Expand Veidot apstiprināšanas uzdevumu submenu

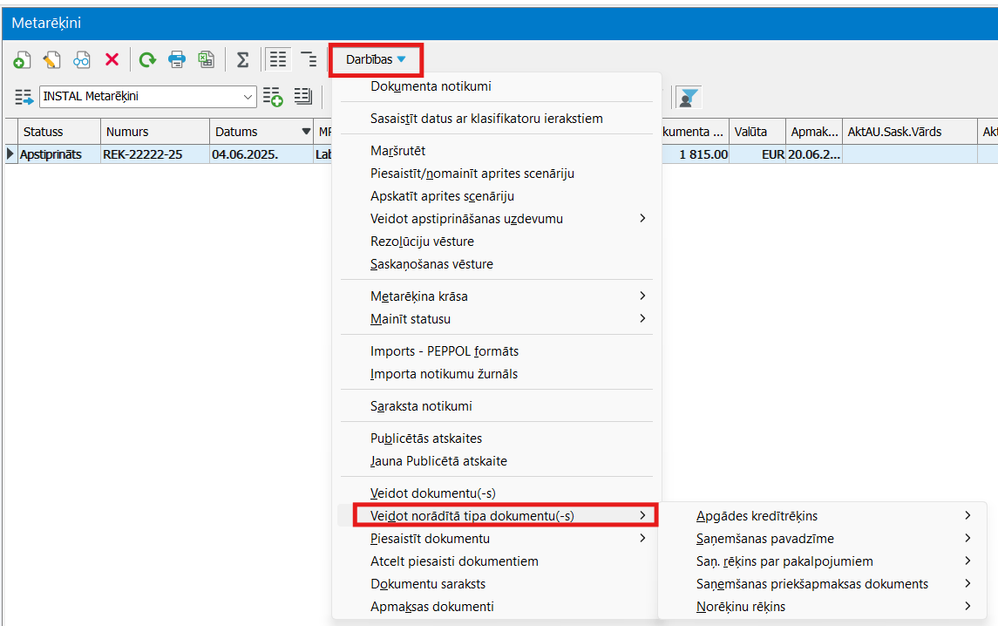(497, 218)
